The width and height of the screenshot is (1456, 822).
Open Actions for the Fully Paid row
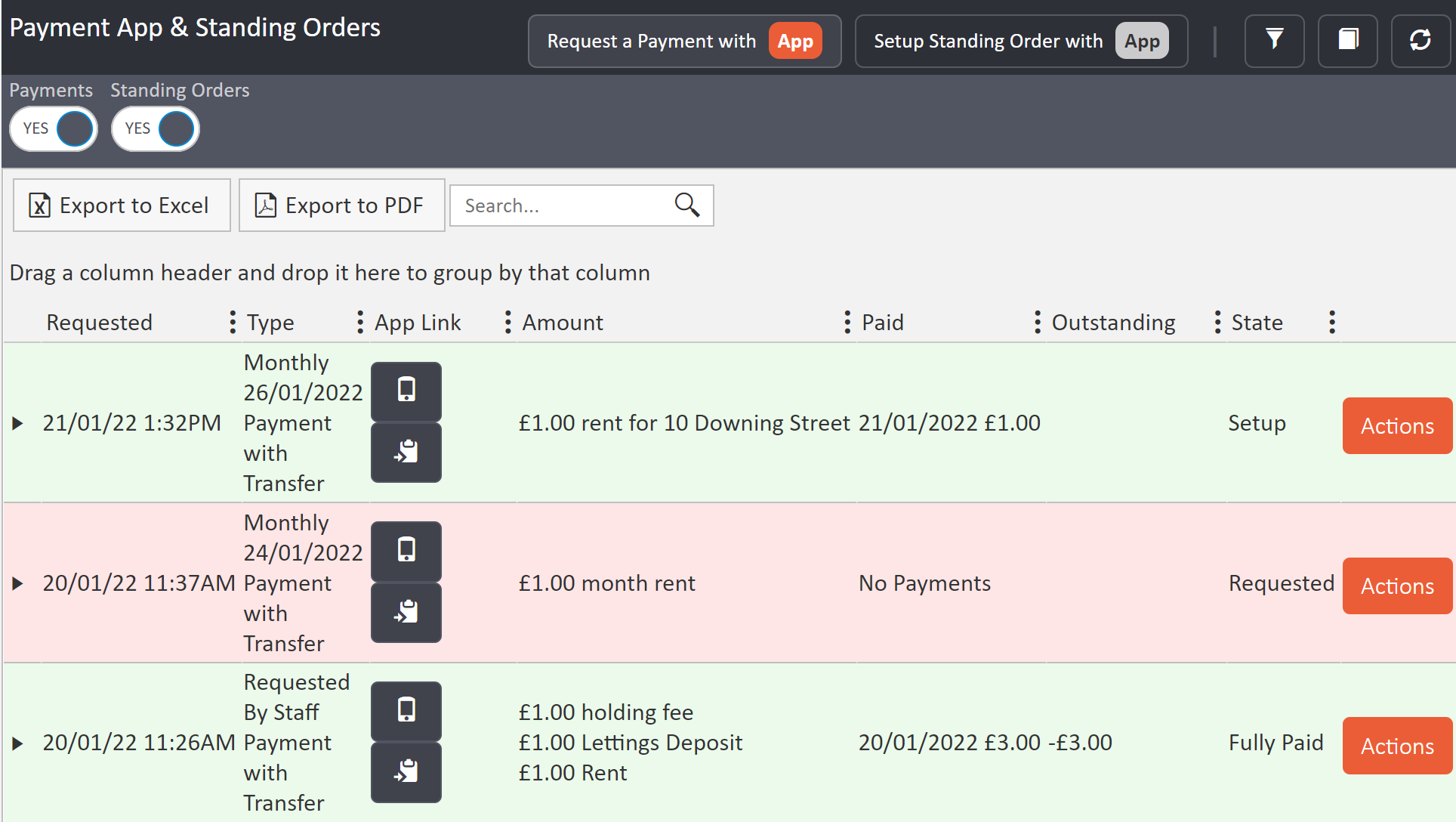1397,746
